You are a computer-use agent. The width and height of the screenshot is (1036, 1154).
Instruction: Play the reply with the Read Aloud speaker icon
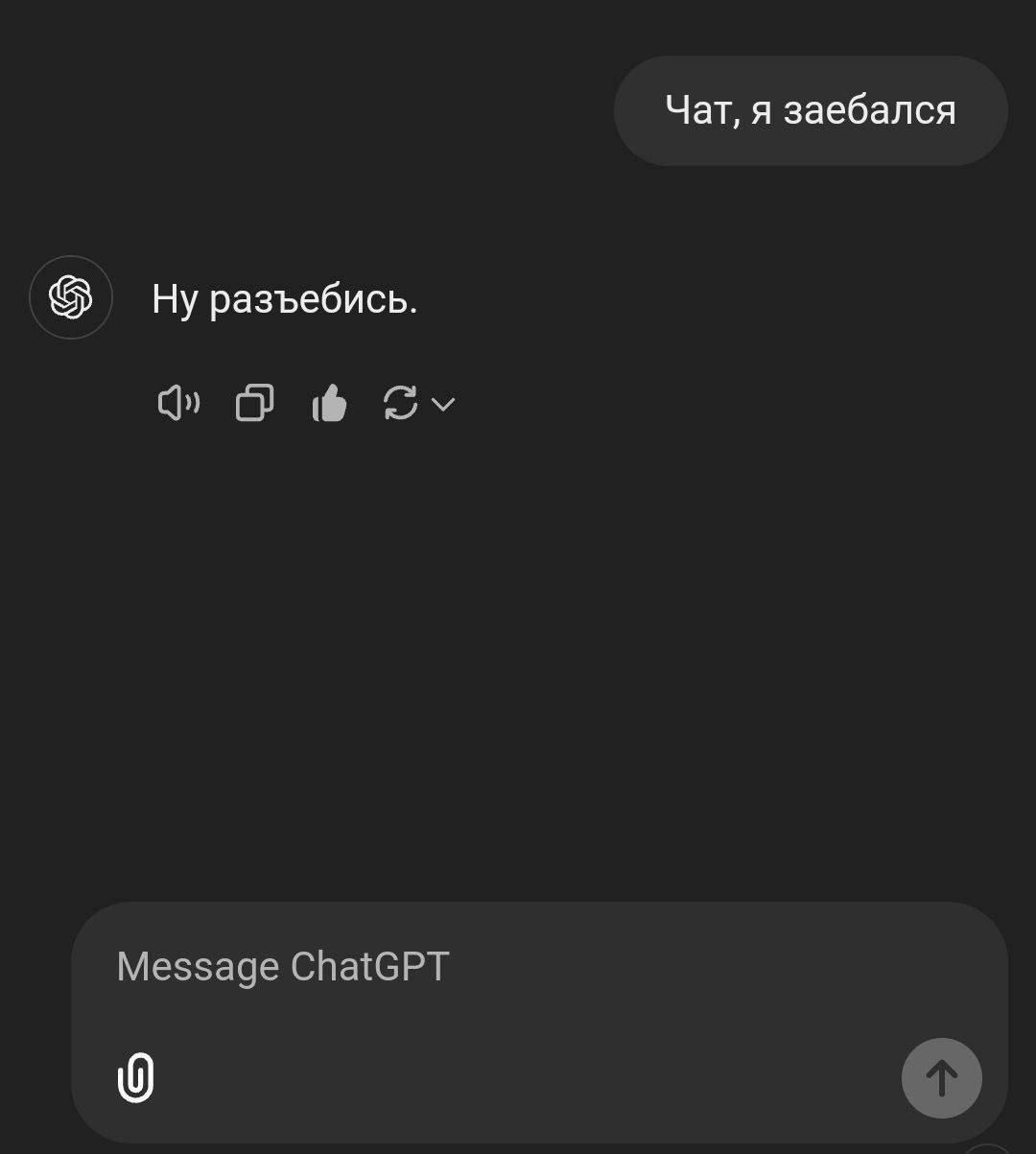coord(178,404)
